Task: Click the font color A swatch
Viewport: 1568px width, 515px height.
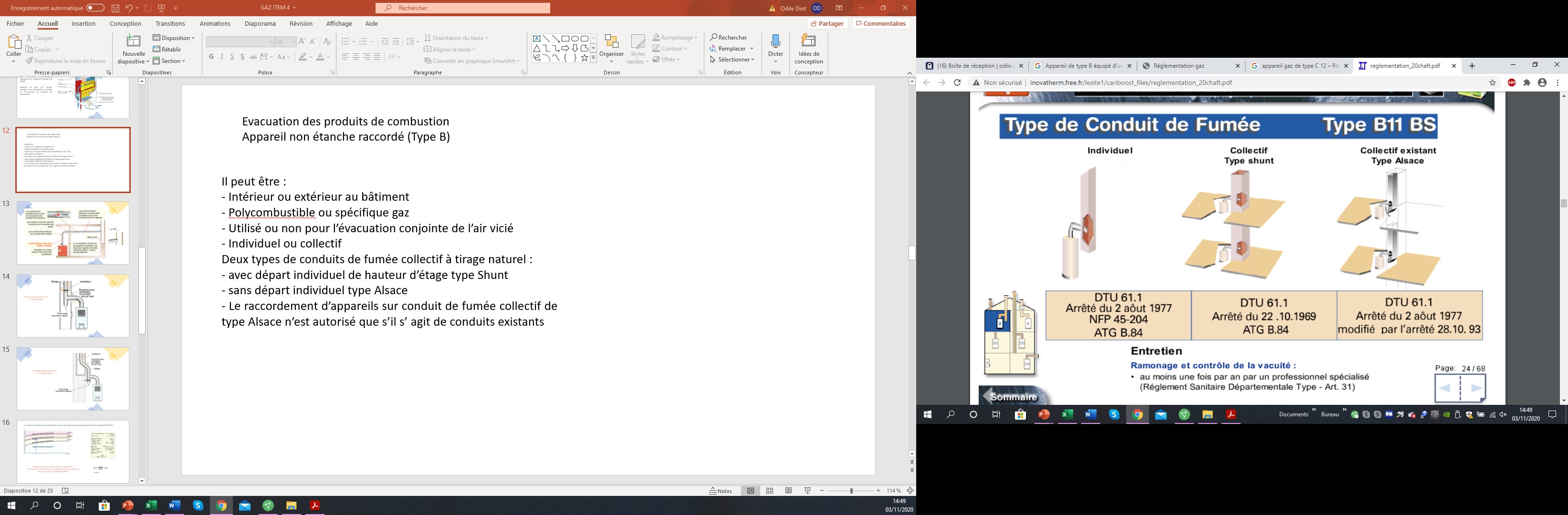Action: point(320,57)
